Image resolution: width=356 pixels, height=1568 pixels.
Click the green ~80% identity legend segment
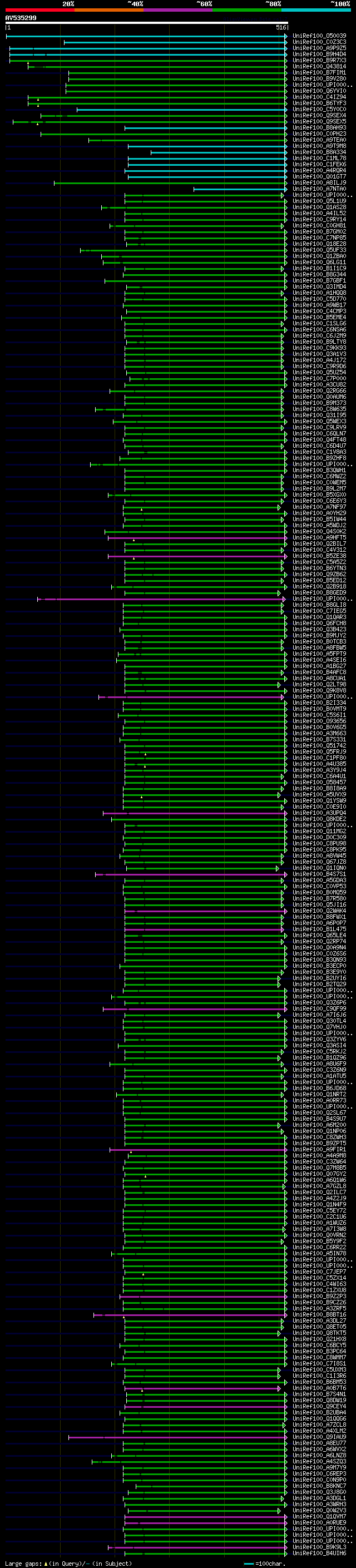click(247, 10)
